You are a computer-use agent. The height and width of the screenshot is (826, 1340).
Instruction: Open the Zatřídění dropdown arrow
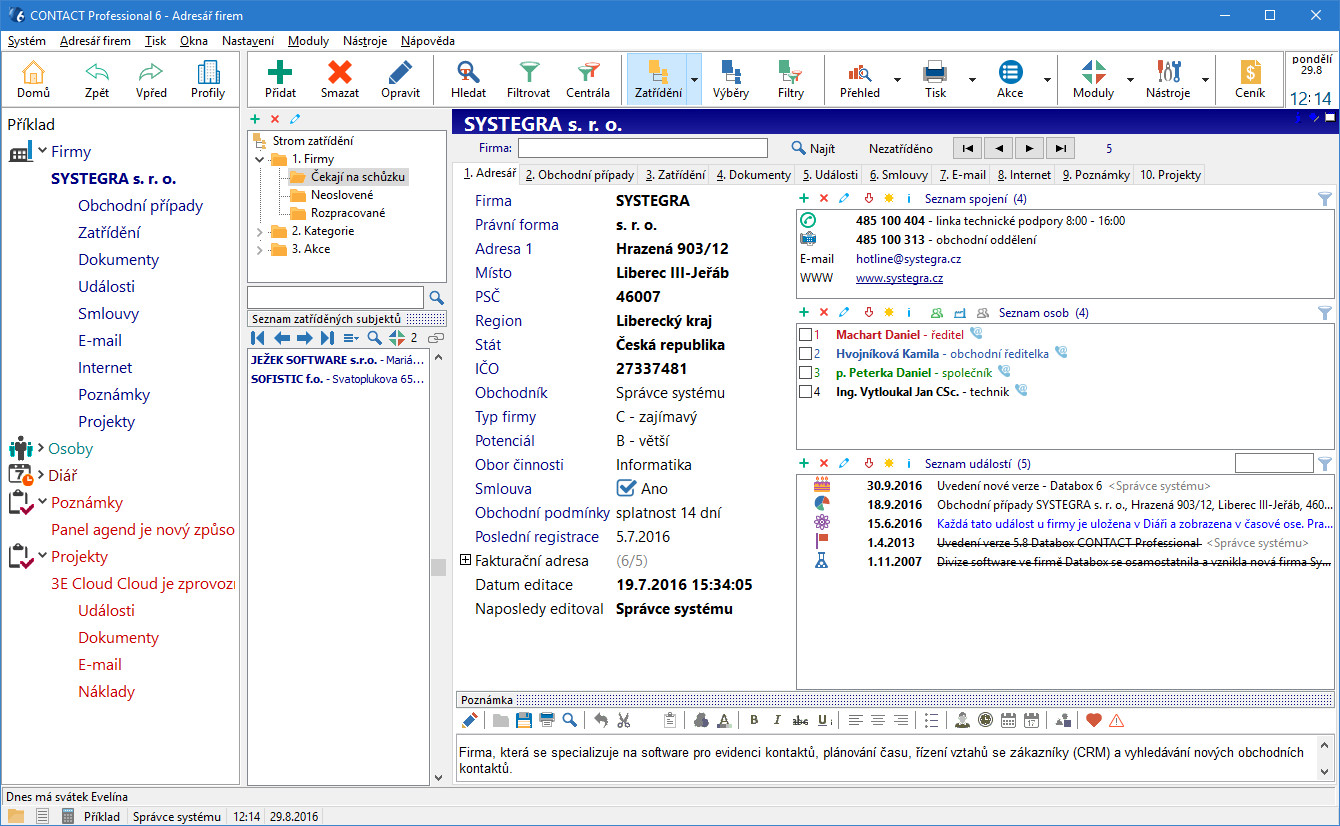coord(694,80)
